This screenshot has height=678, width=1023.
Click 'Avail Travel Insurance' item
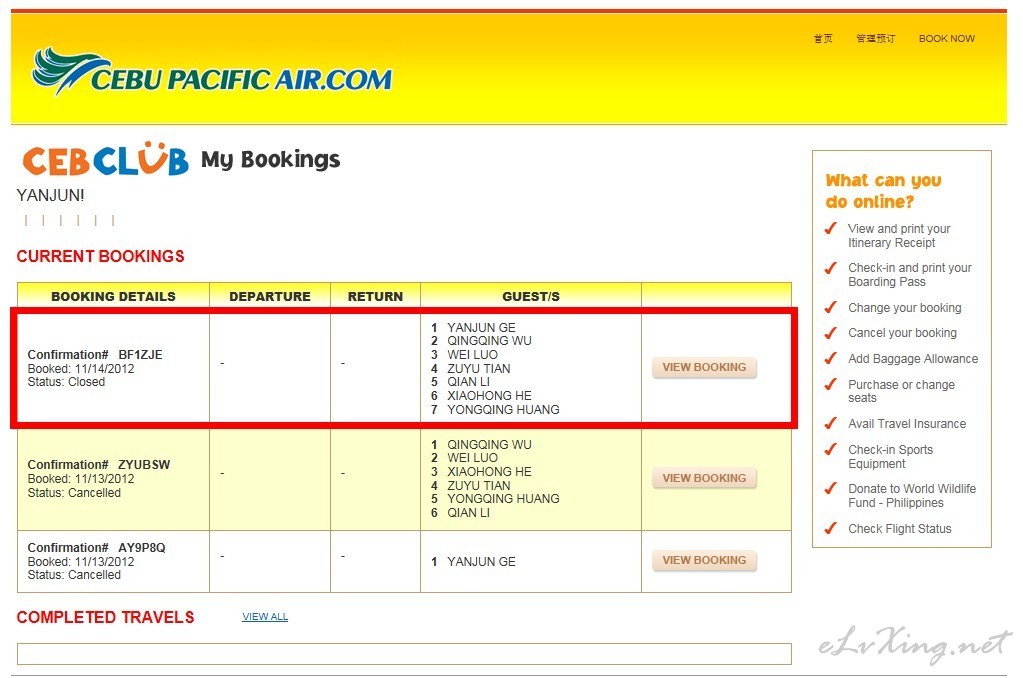pyautogui.click(x=907, y=424)
